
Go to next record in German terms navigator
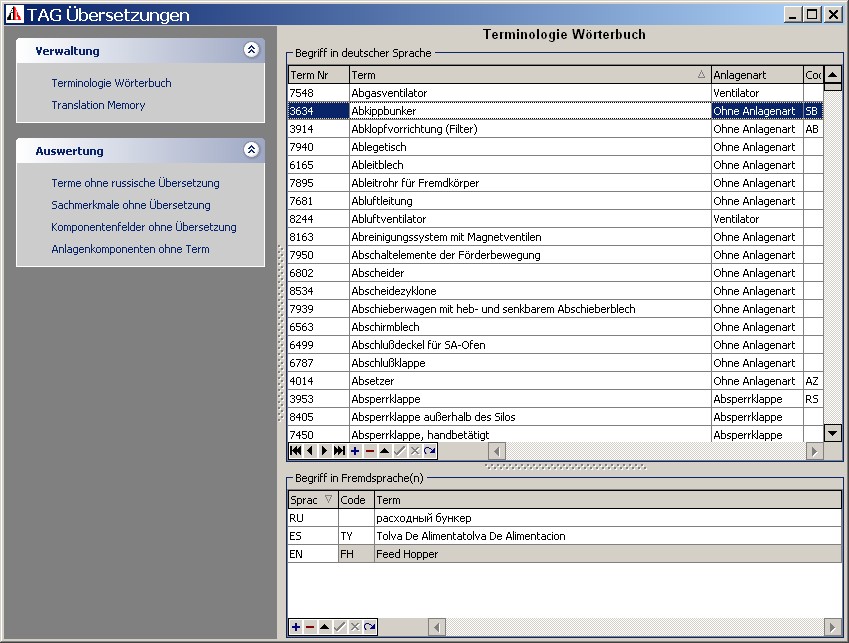(325, 451)
